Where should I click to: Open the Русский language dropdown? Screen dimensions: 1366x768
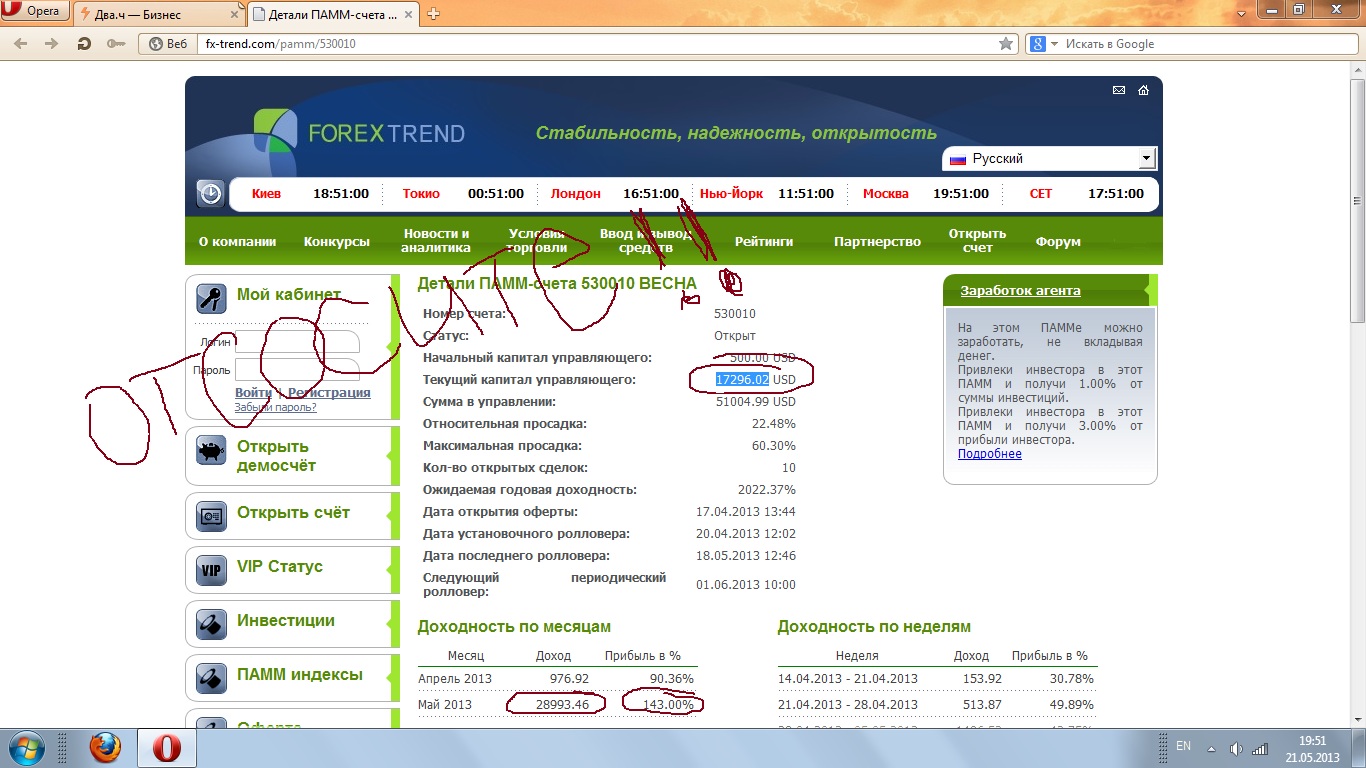pyautogui.click(x=1049, y=159)
